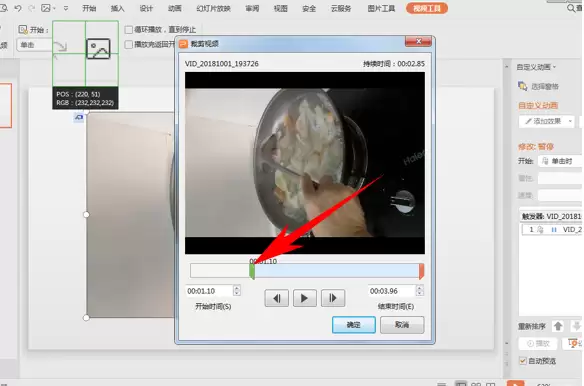Step to the previous frame
584x386 pixels.
pyautogui.click(x=276, y=298)
